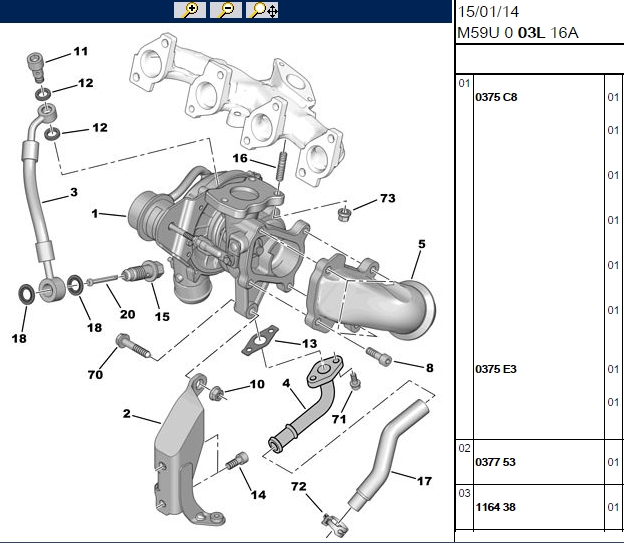This screenshot has width=624, height=543.
Task: Click the date 15/01/14 header text
Action: pyautogui.click(x=488, y=12)
